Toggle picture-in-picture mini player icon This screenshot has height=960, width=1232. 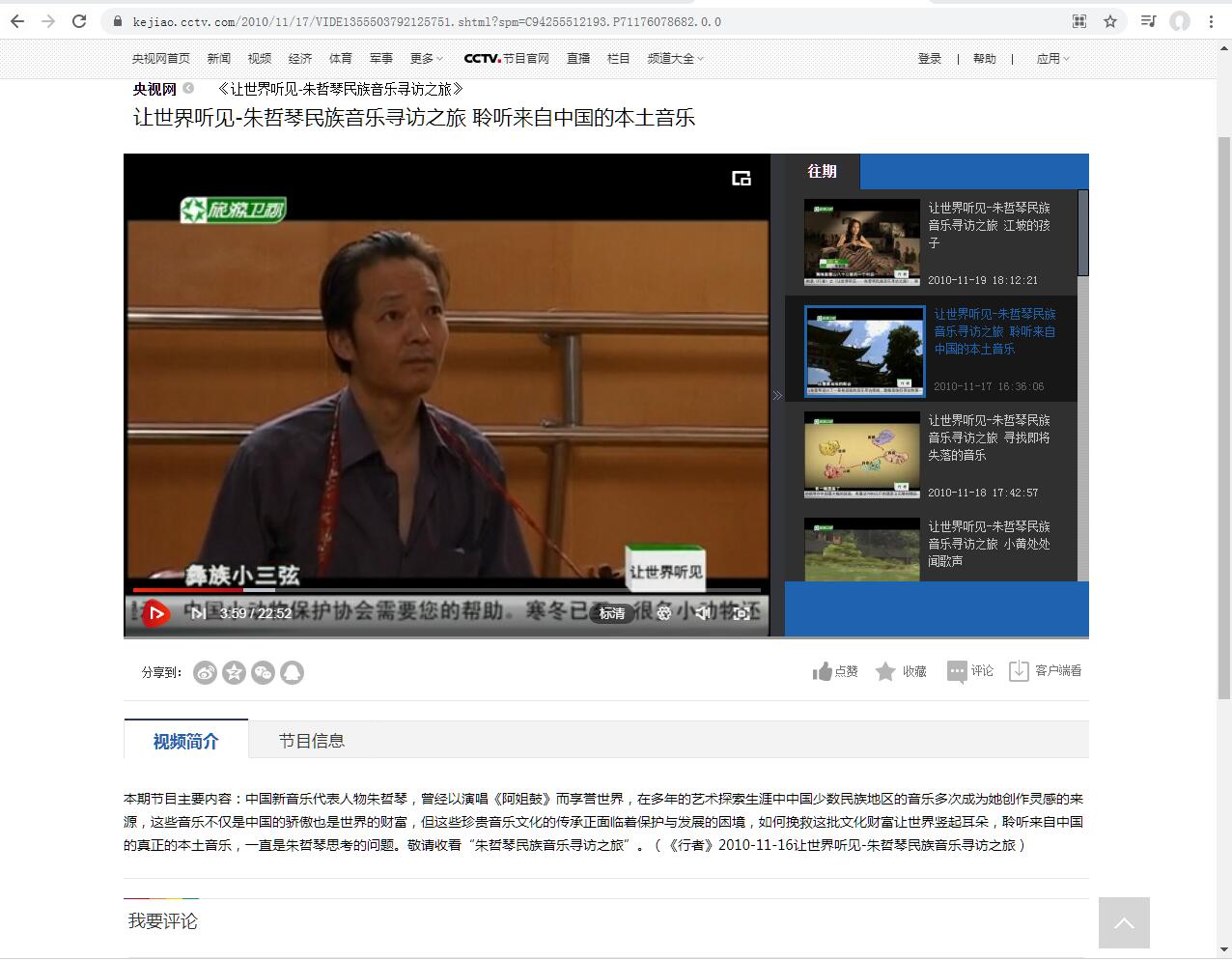742,178
